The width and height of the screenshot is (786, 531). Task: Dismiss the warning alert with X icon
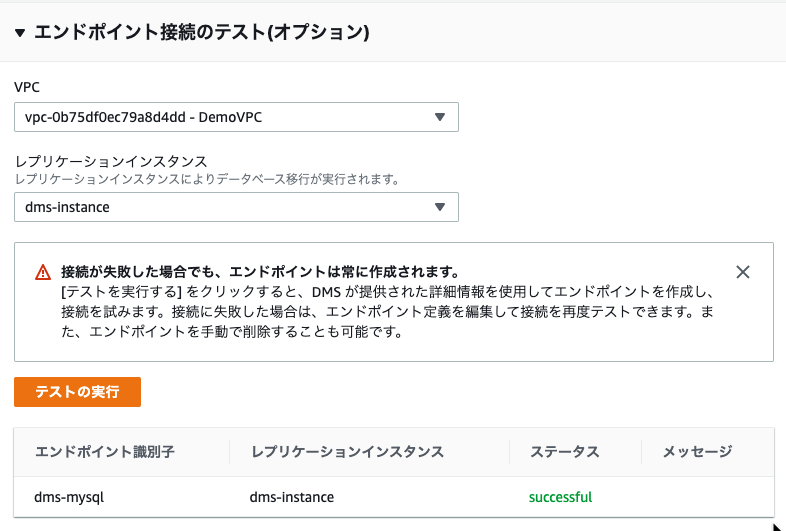point(742,272)
